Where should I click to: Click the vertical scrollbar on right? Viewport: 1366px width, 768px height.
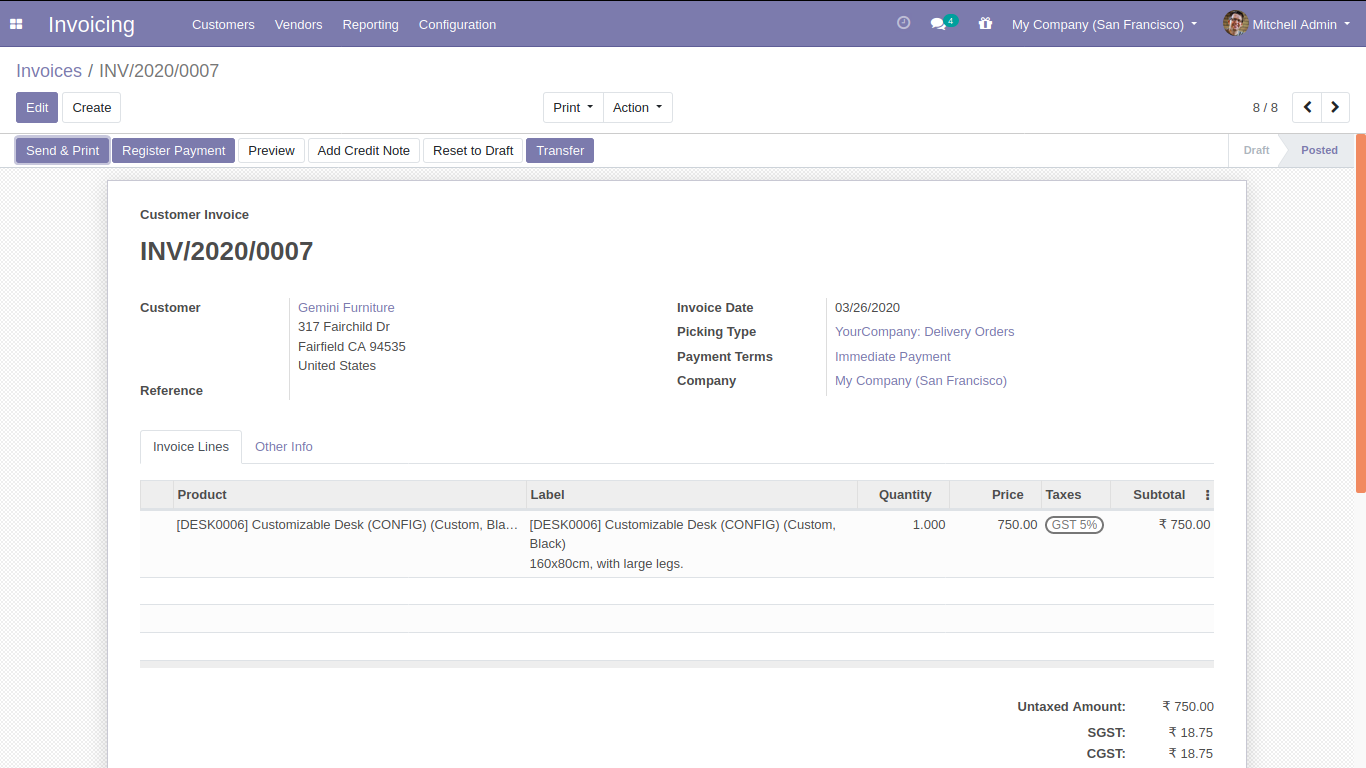tap(1360, 312)
